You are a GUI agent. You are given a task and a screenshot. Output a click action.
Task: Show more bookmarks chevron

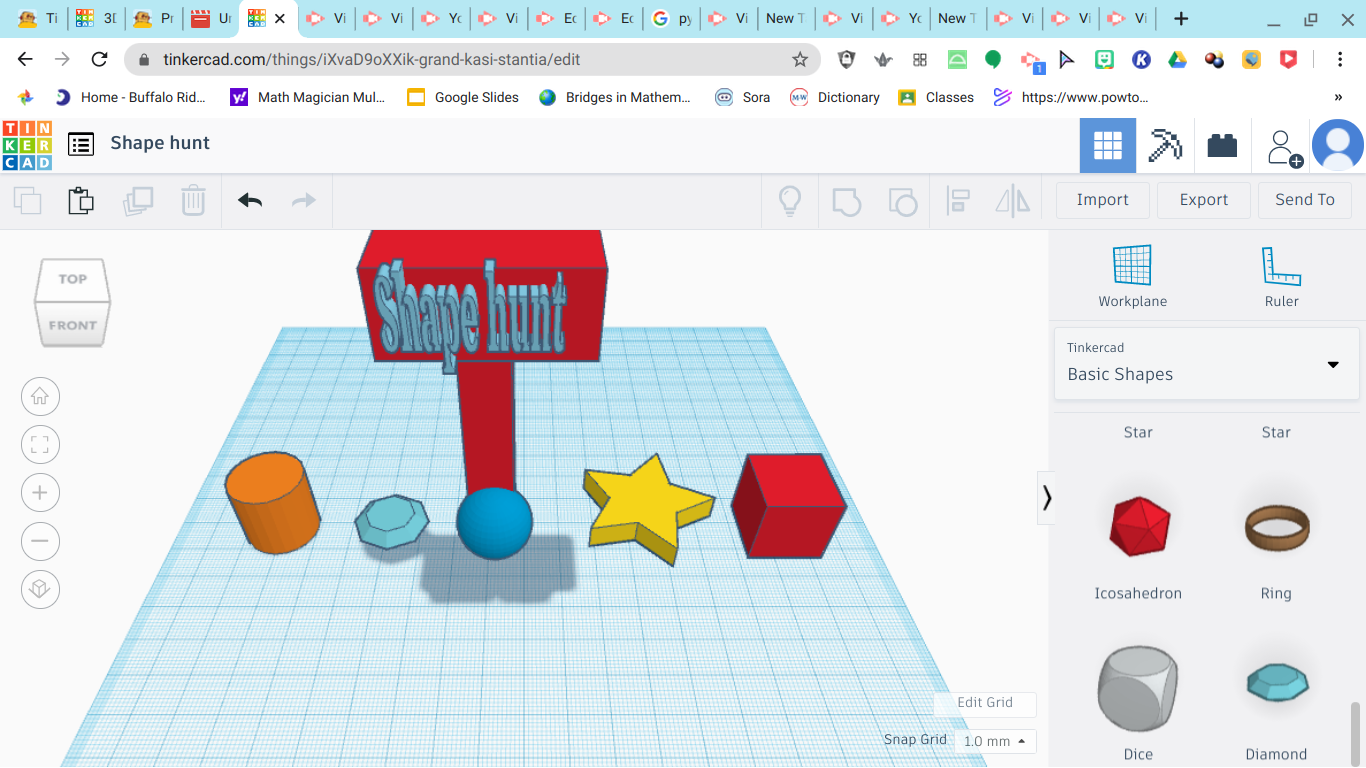pos(1338,97)
